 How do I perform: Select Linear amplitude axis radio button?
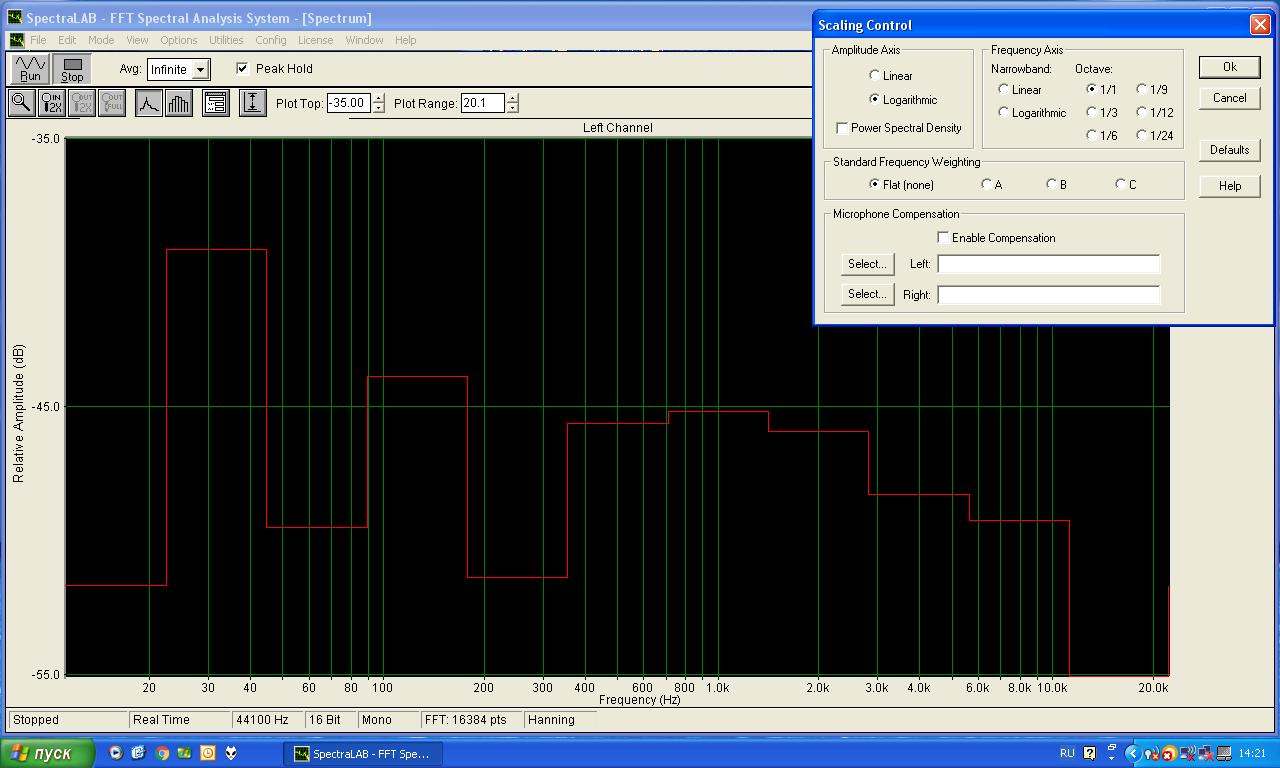click(875, 76)
